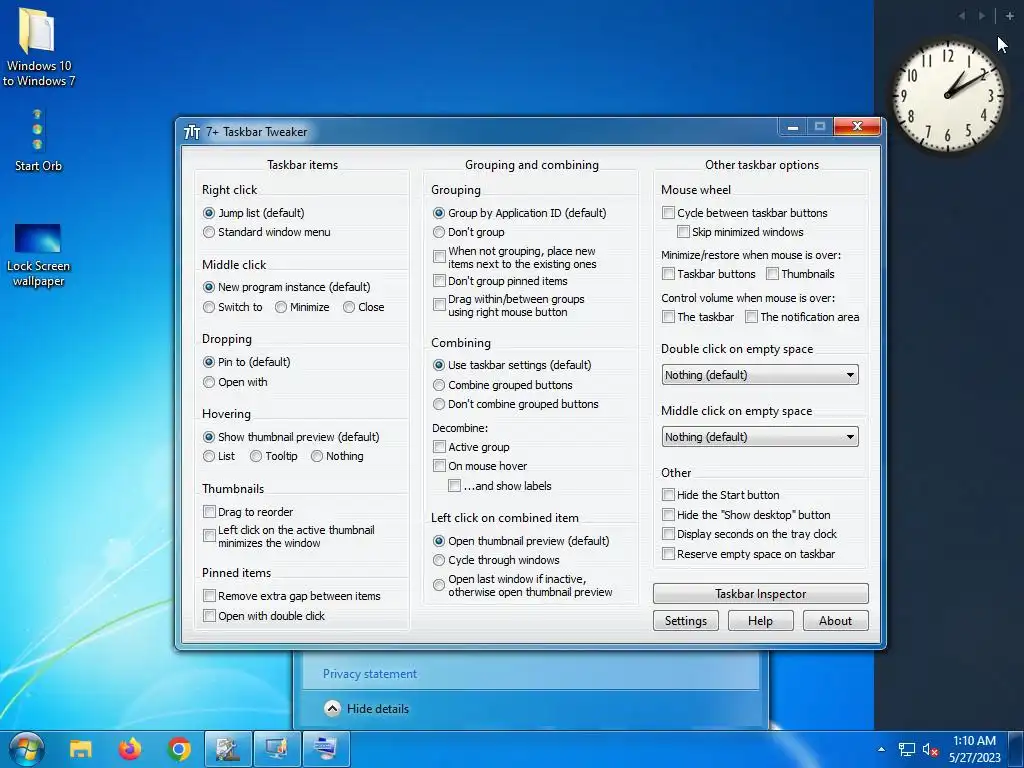Open the Windows Start orb

27,748
